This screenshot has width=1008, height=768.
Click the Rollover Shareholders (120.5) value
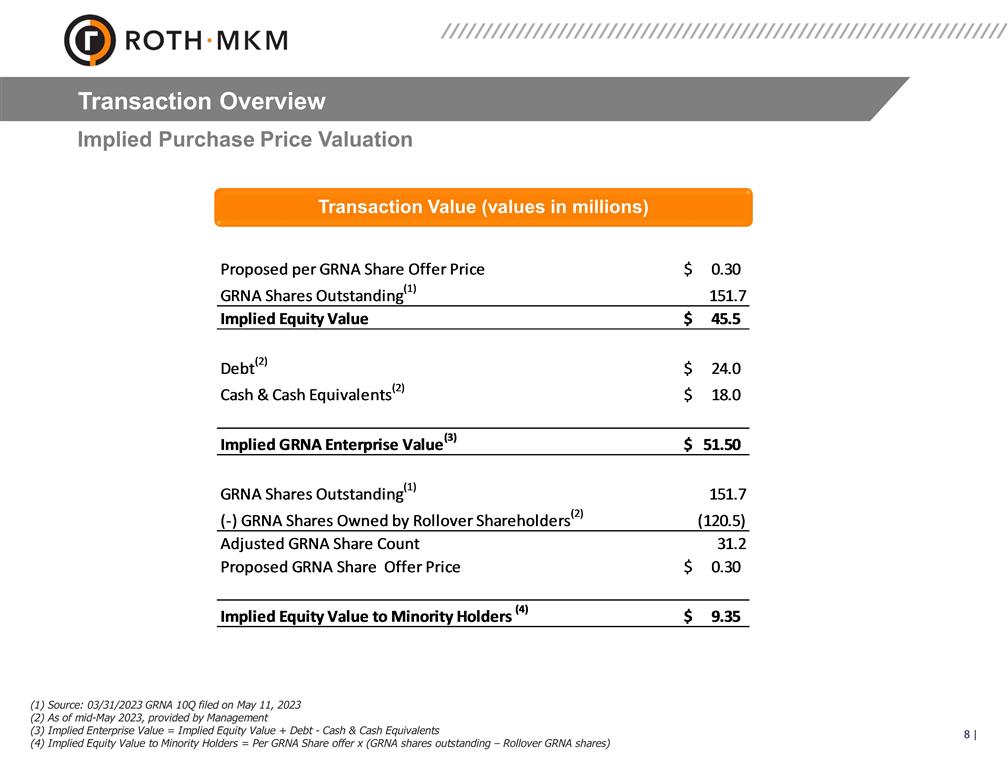click(721, 520)
